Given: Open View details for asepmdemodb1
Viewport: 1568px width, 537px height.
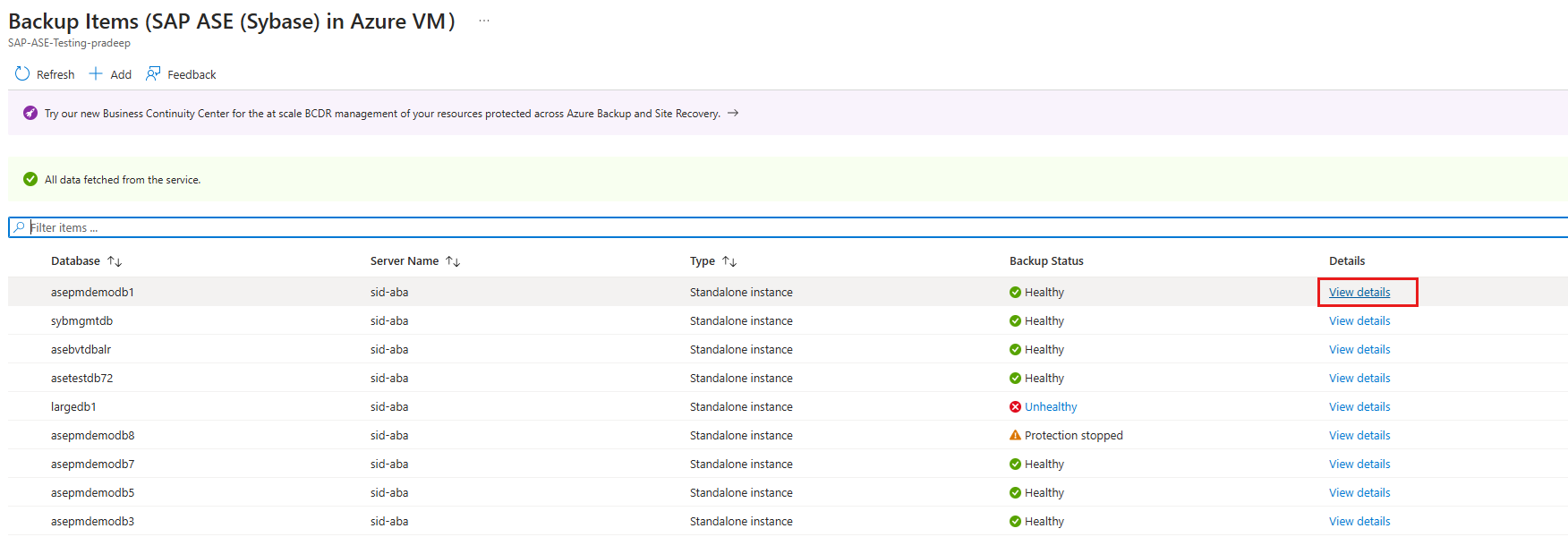Looking at the screenshot, I should [1359, 292].
